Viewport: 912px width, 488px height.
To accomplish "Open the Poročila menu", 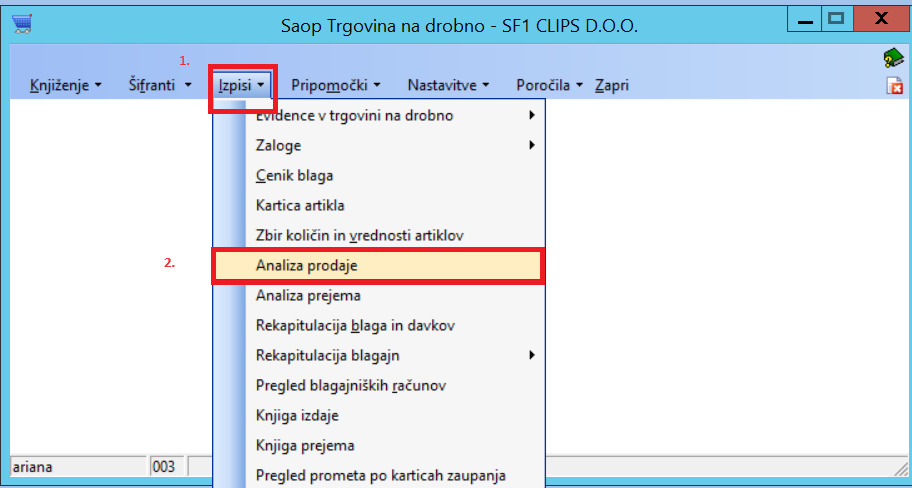I will [x=549, y=86].
